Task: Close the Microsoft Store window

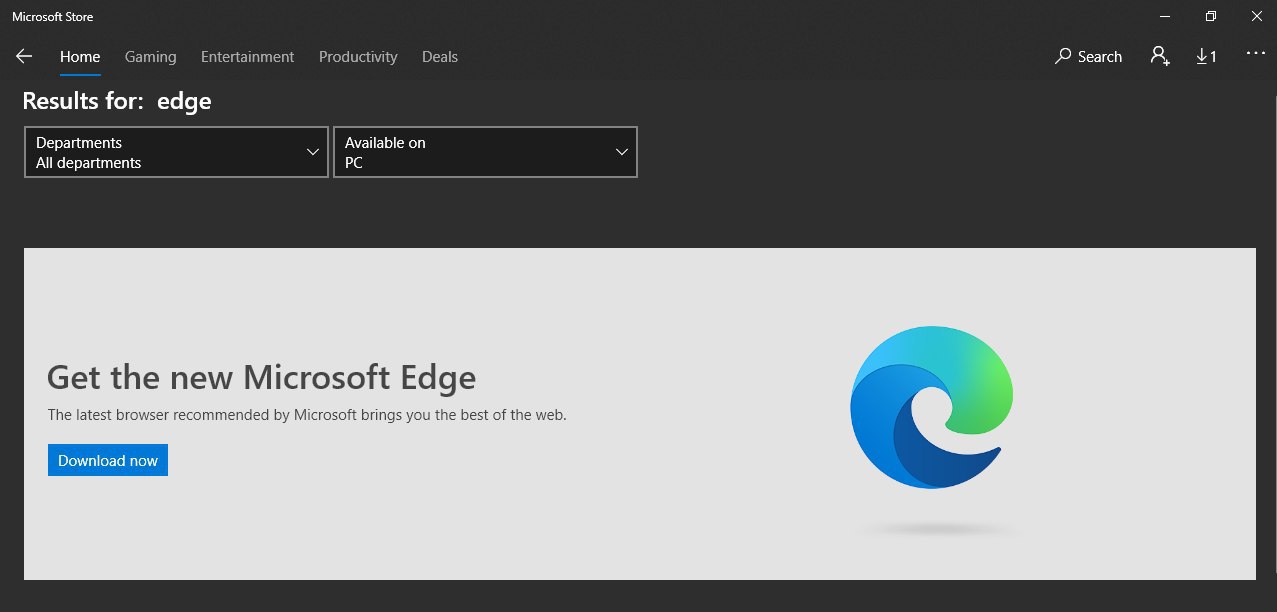Action: (1255, 16)
